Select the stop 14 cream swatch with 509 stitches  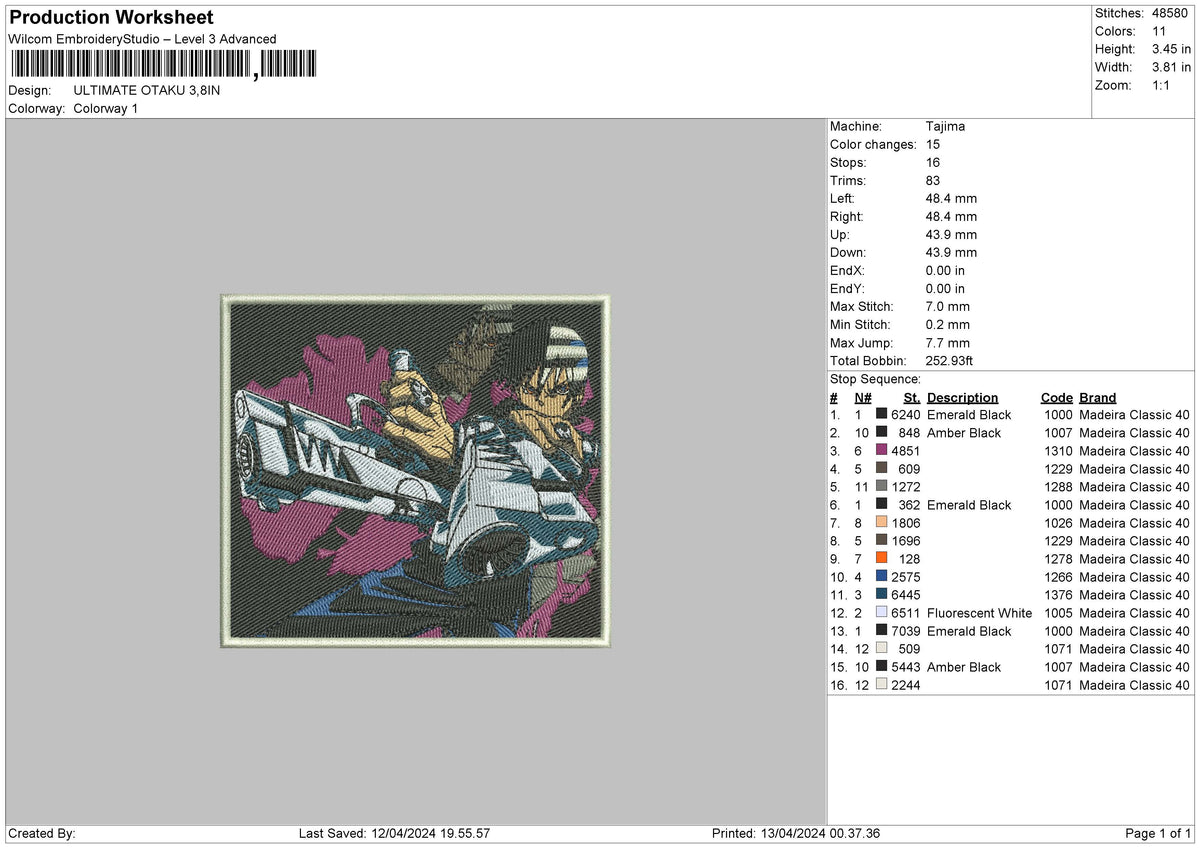(881, 649)
